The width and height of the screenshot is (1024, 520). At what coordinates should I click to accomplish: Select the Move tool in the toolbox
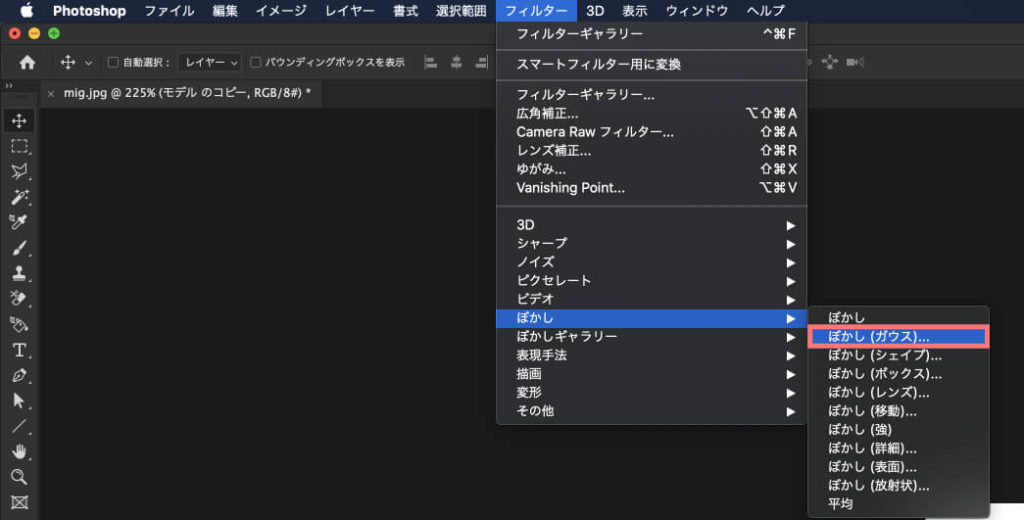pyautogui.click(x=19, y=121)
